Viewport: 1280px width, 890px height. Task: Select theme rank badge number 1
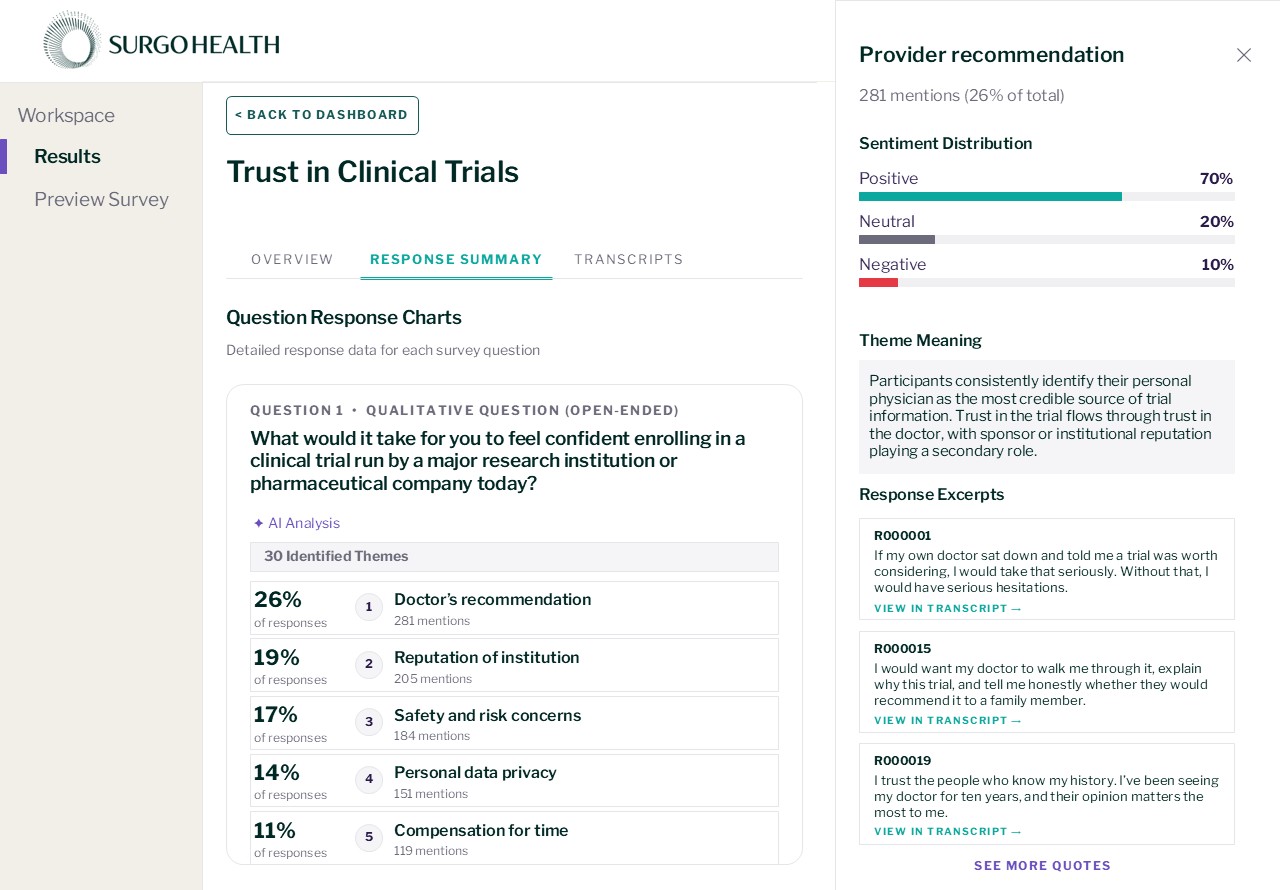click(x=369, y=607)
